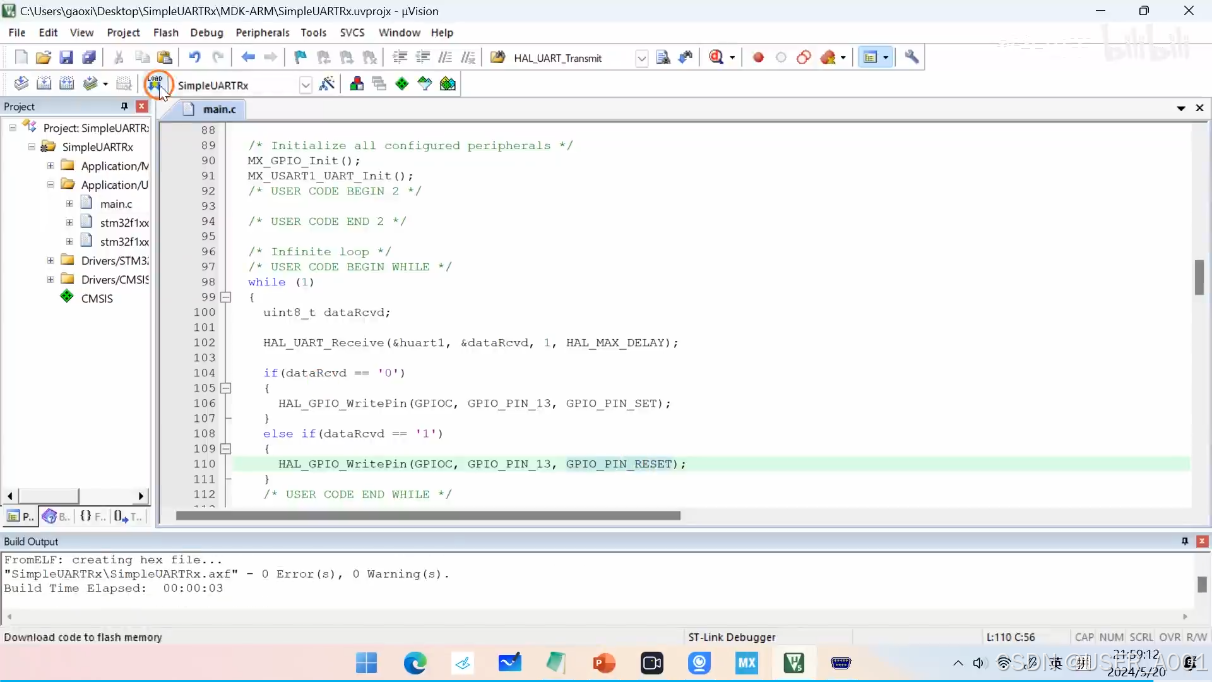Open the Debug menu

coord(207,32)
